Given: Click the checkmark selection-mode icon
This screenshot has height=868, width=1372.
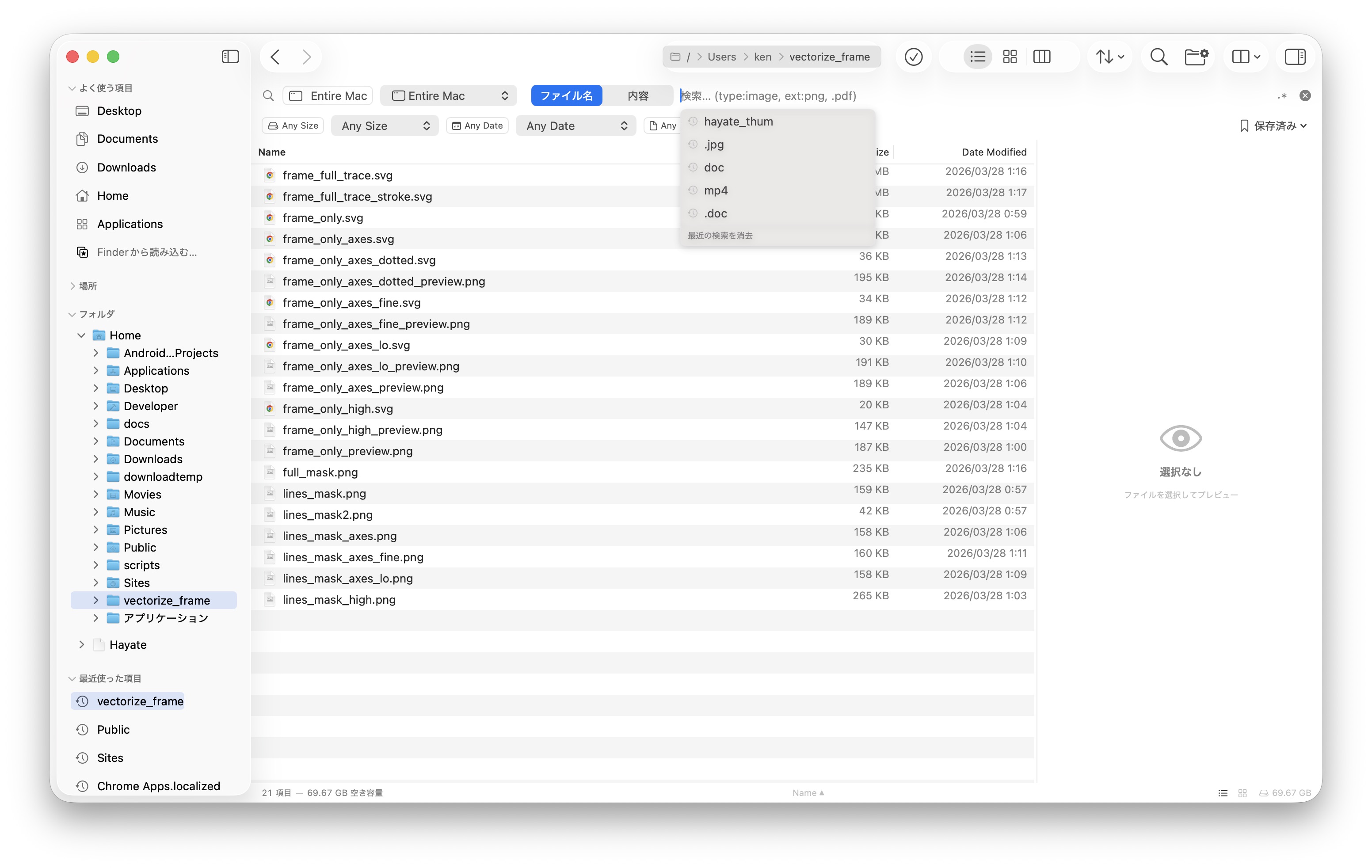Looking at the screenshot, I should pos(913,57).
